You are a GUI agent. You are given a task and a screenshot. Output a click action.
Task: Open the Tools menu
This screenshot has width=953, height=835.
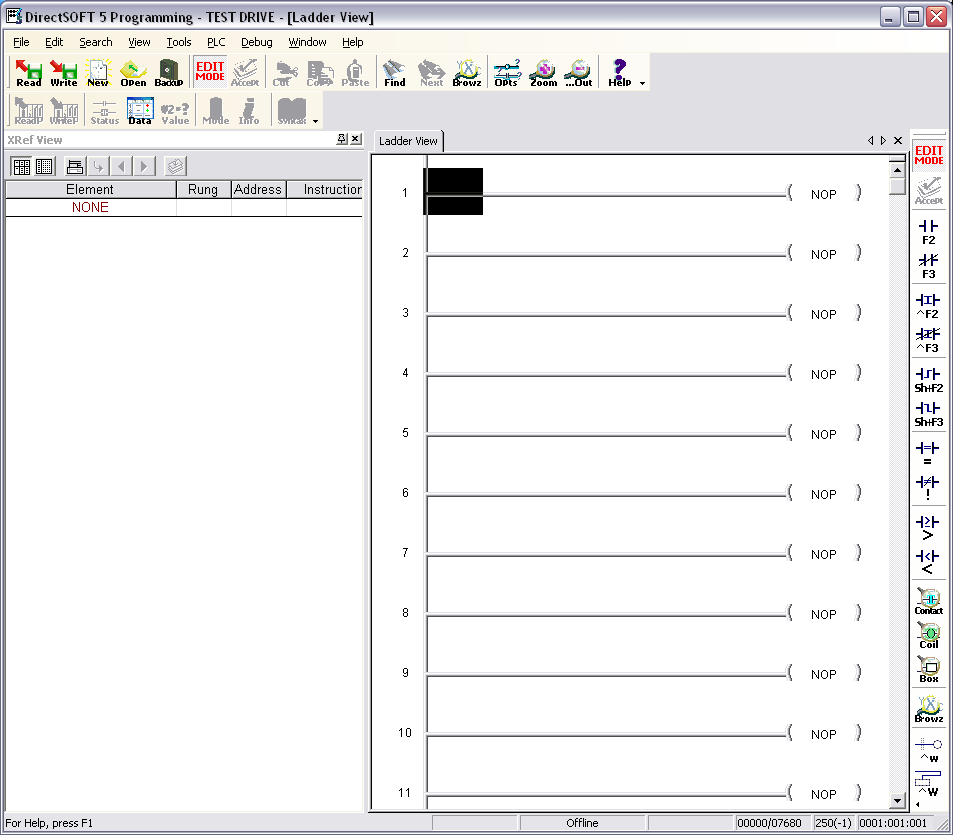click(179, 42)
